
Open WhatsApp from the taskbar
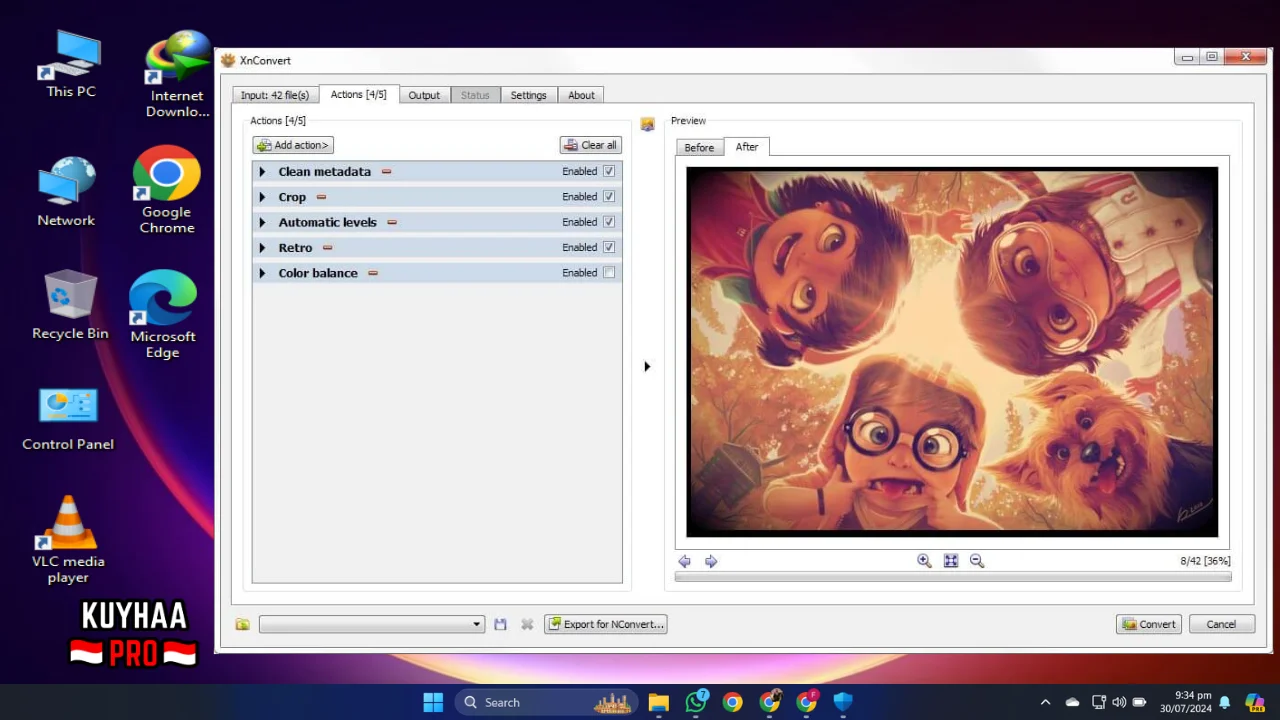click(x=696, y=702)
